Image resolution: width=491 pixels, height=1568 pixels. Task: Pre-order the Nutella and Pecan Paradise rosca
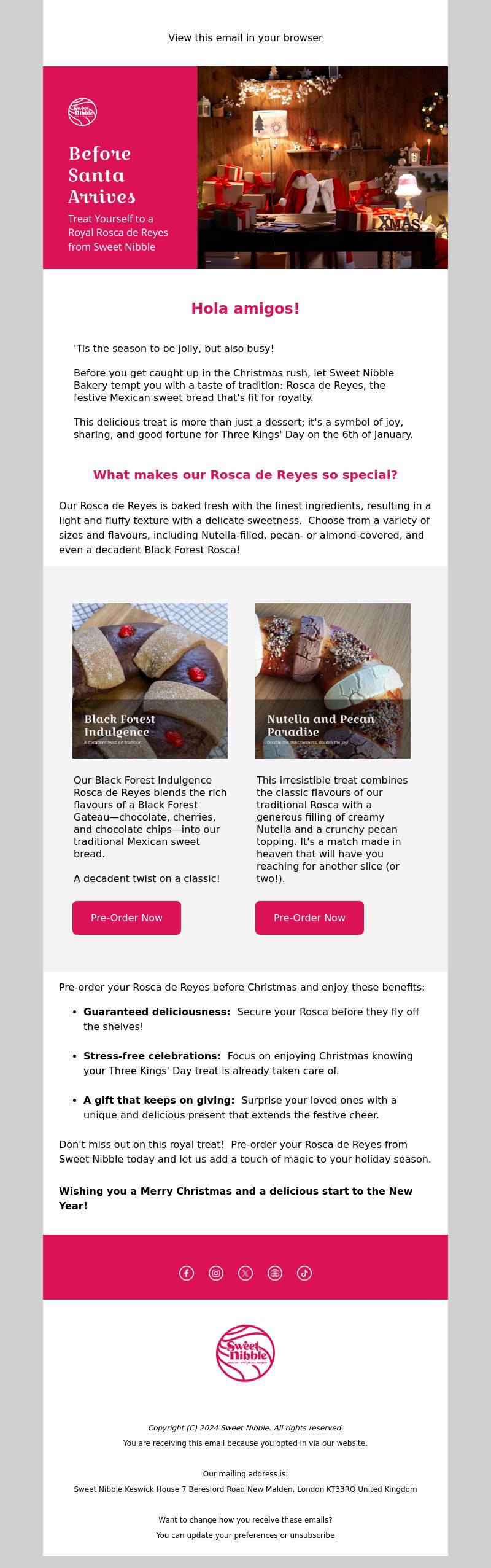tap(309, 918)
